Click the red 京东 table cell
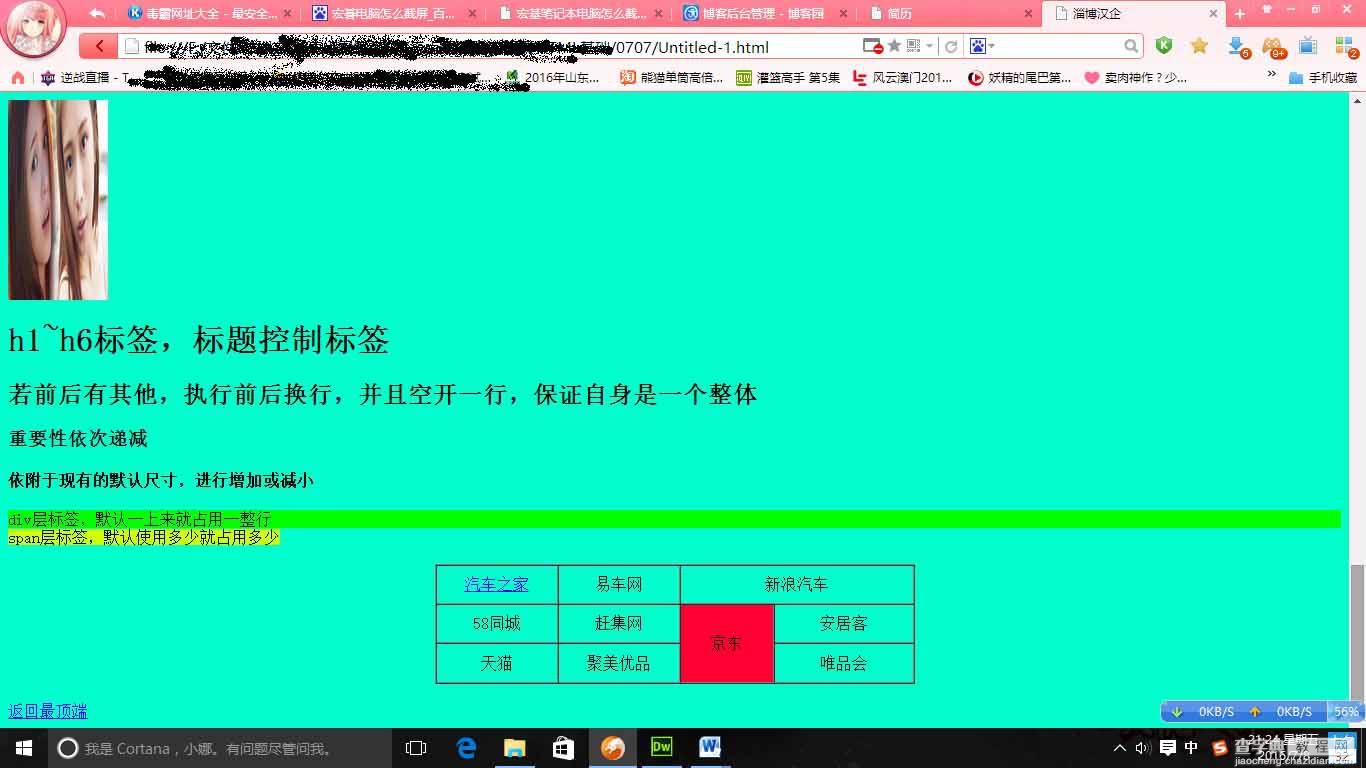The height and width of the screenshot is (768, 1366). [x=727, y=643]
